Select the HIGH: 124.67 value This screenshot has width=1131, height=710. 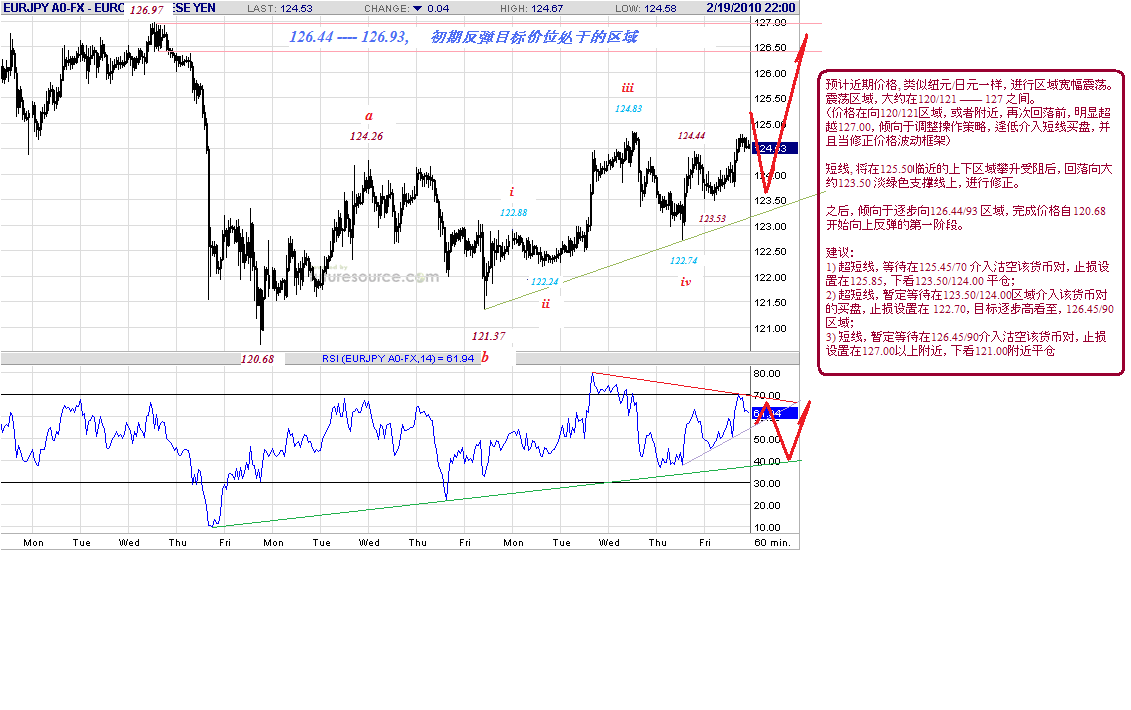(x=531, y=9)
